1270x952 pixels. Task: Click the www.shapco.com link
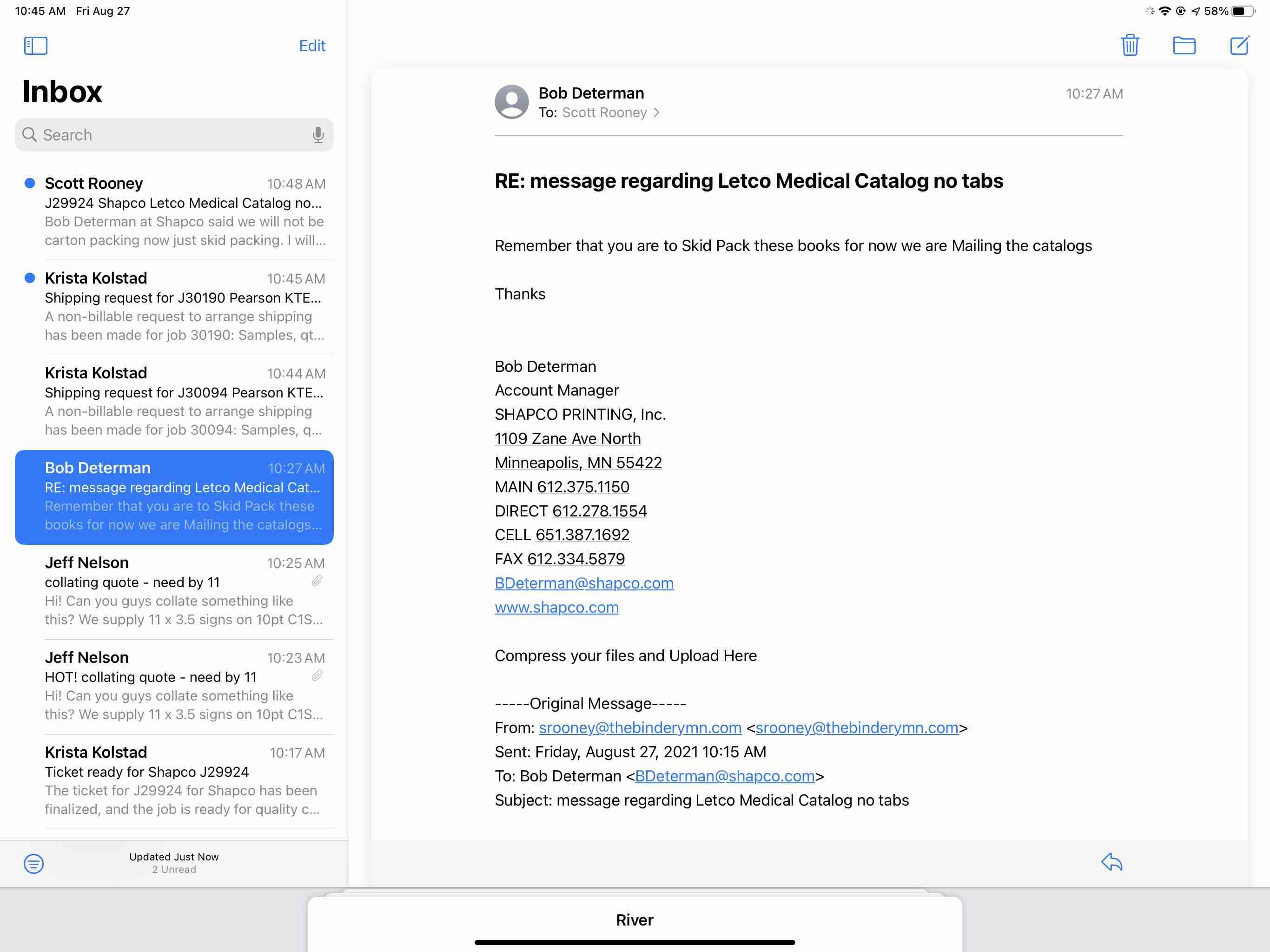click(x=556, y=607)
